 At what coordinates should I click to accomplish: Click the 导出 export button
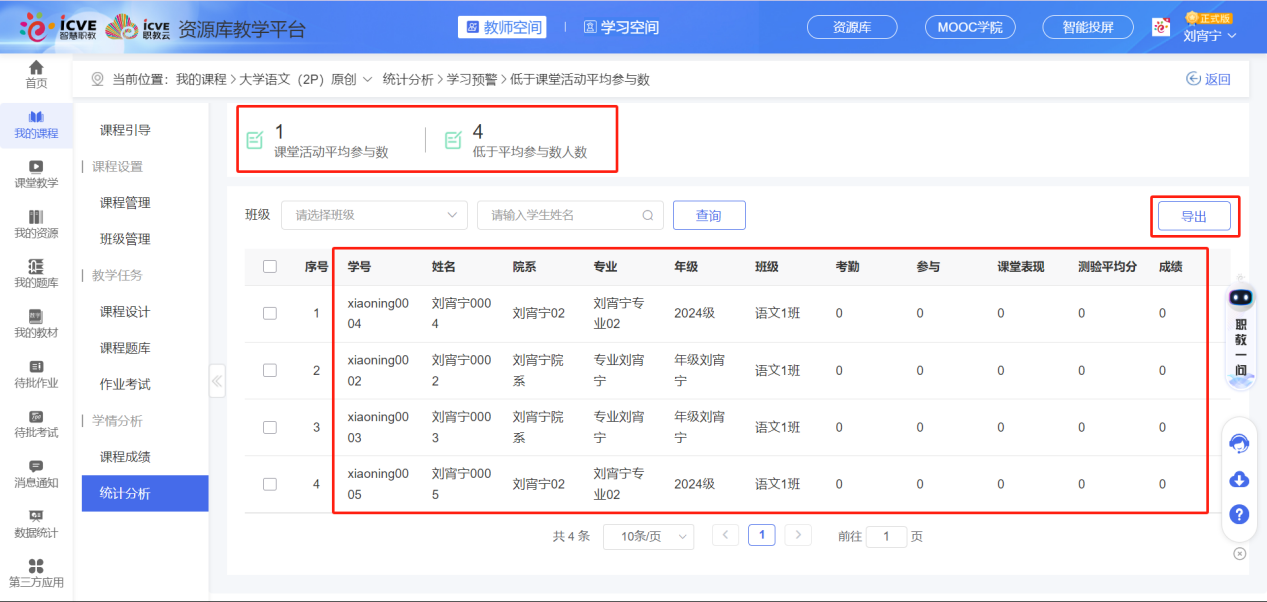[x=1196, y=214]
